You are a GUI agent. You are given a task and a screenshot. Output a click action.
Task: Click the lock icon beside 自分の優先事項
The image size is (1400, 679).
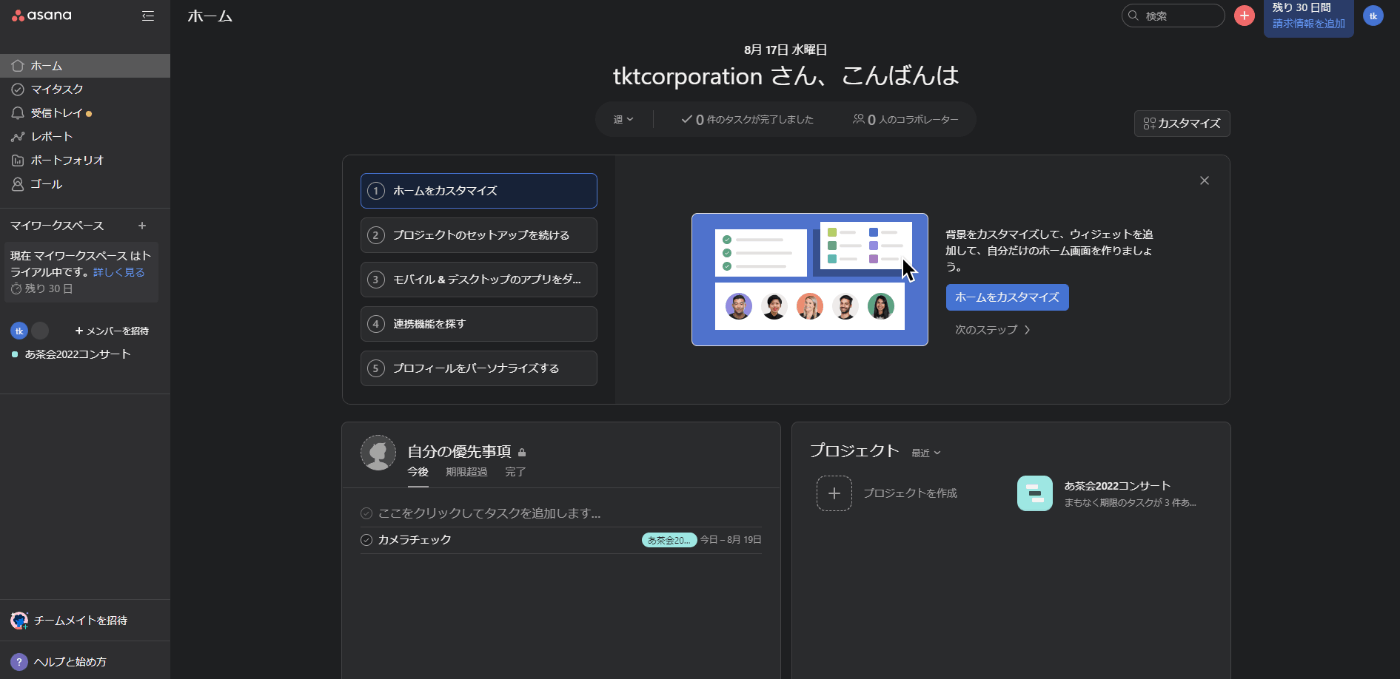[x=522, y=452]
